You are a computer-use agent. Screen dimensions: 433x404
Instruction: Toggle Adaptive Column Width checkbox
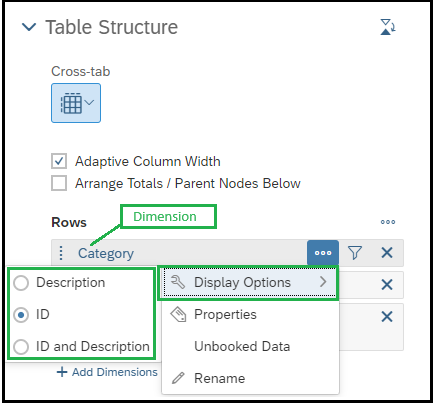[x=59, y=161]
